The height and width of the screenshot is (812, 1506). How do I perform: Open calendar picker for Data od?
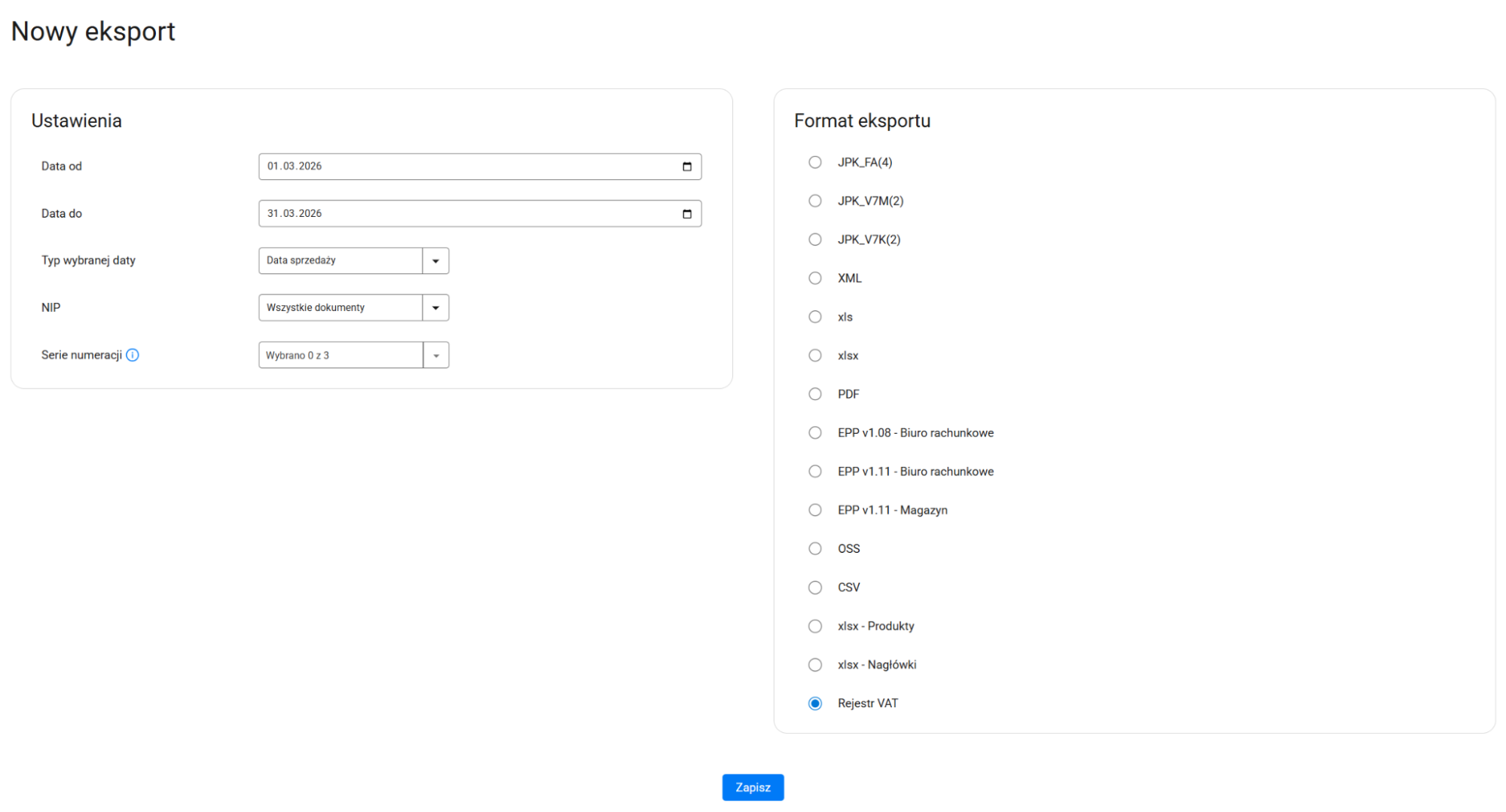coord(686,166)
